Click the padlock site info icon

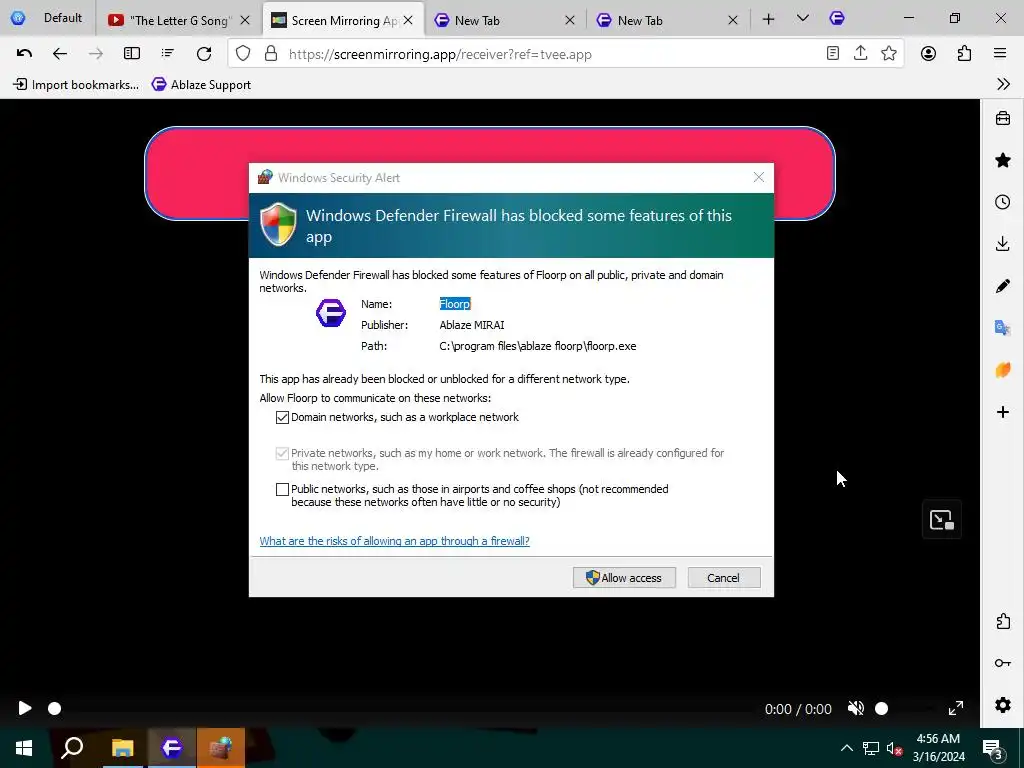(x=271, y=54)
